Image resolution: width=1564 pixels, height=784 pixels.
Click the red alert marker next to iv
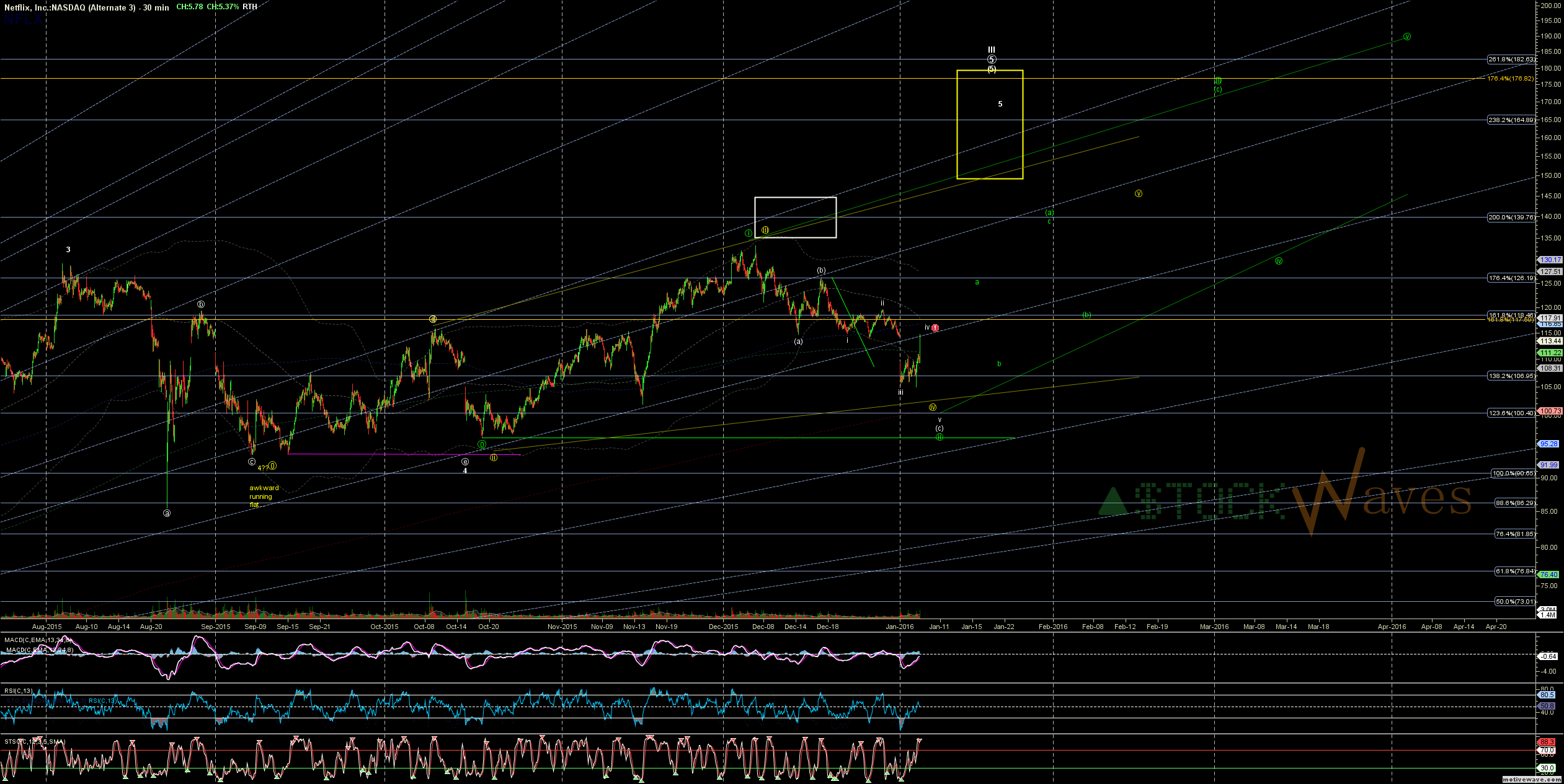[935, 327]
